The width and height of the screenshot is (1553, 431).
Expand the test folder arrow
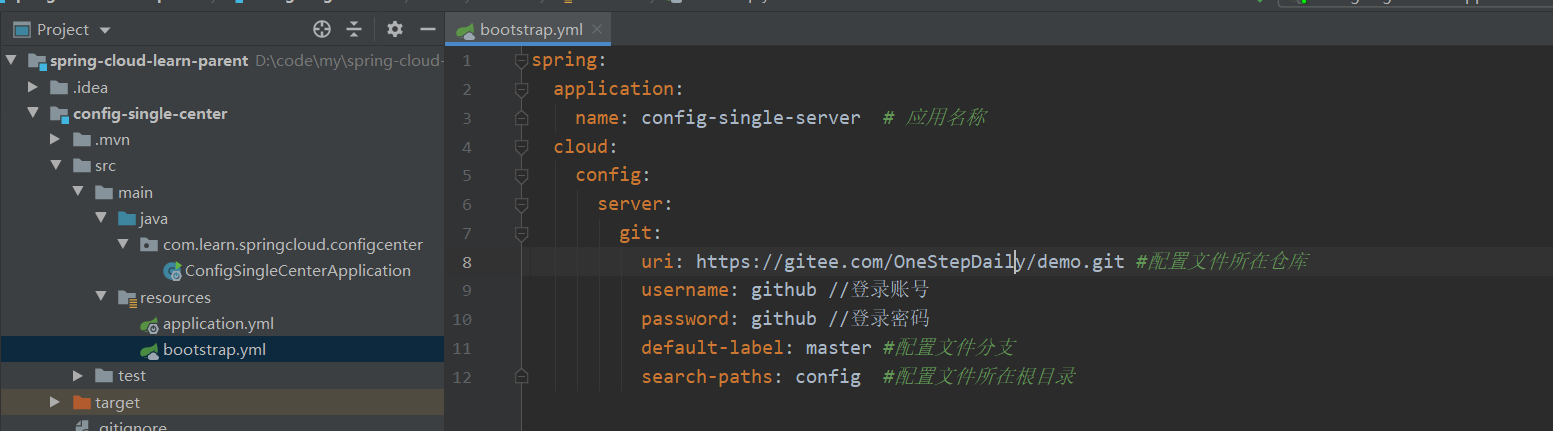tap(78, 376)
